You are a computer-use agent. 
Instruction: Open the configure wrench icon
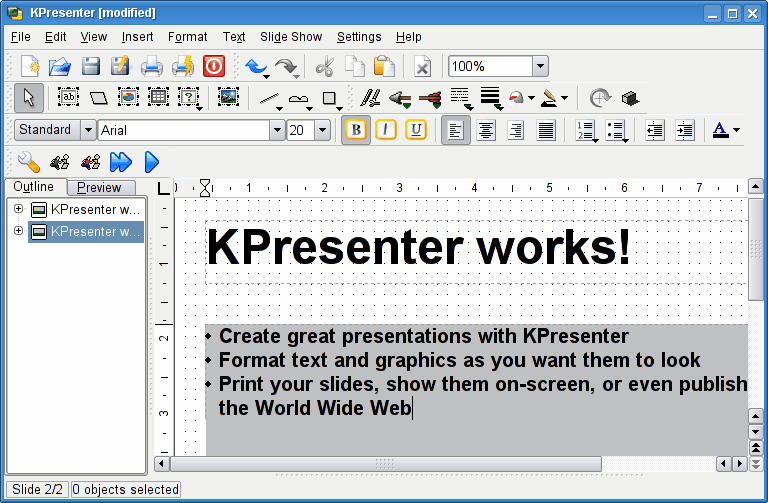click(29, 161)
